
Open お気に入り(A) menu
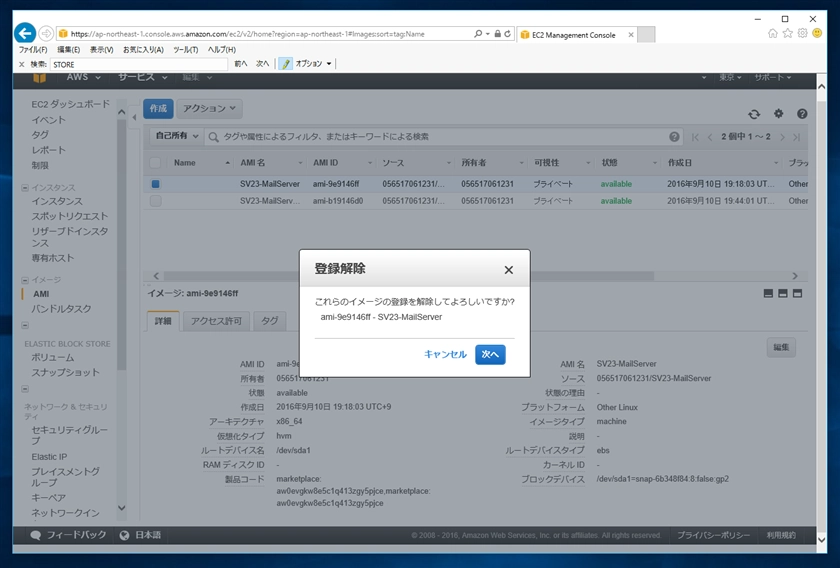[x=143, y=50]
